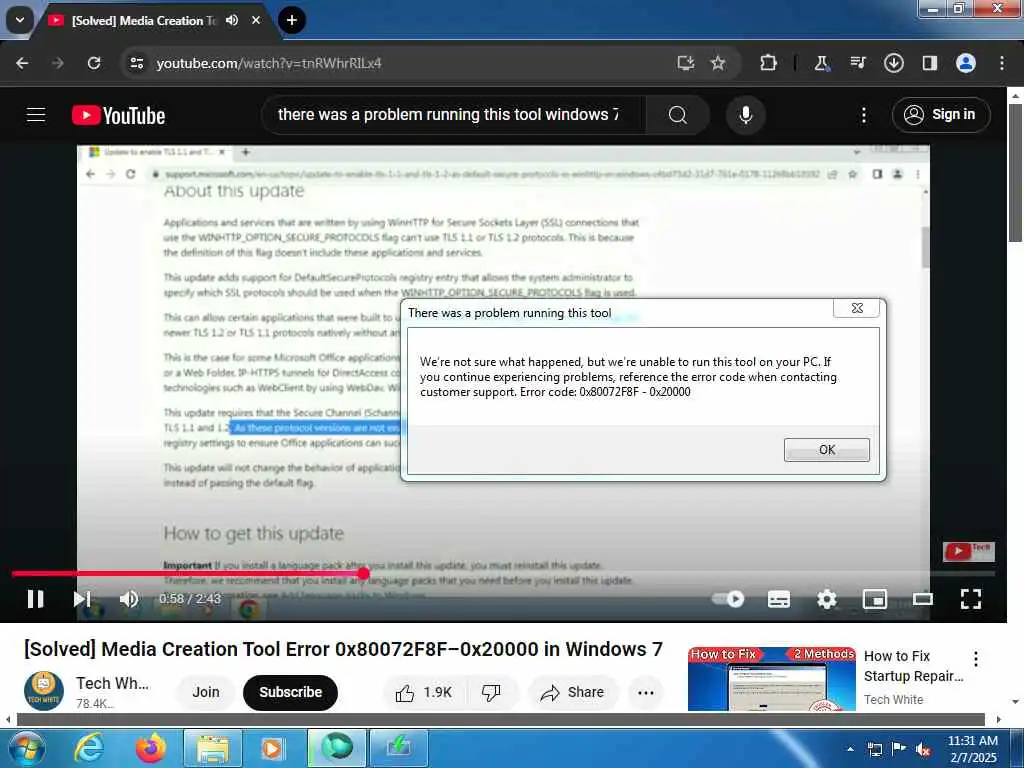Click OK in the error dialog
The height and width of the screenshot is (768, 1024).
826,450
